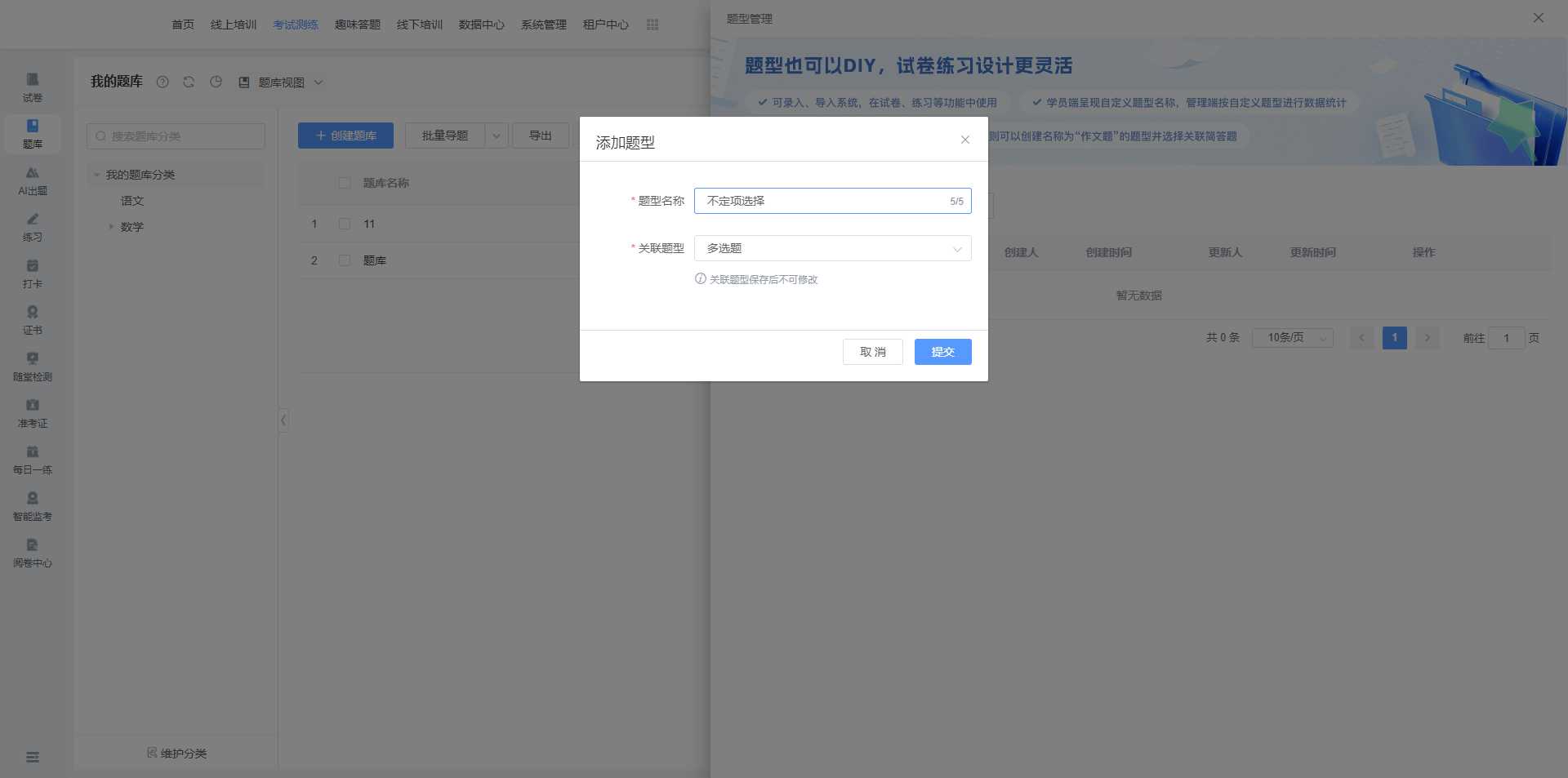Expand the 数学 tree category
The image size is (1568, 778).
(x=112, y=227)
